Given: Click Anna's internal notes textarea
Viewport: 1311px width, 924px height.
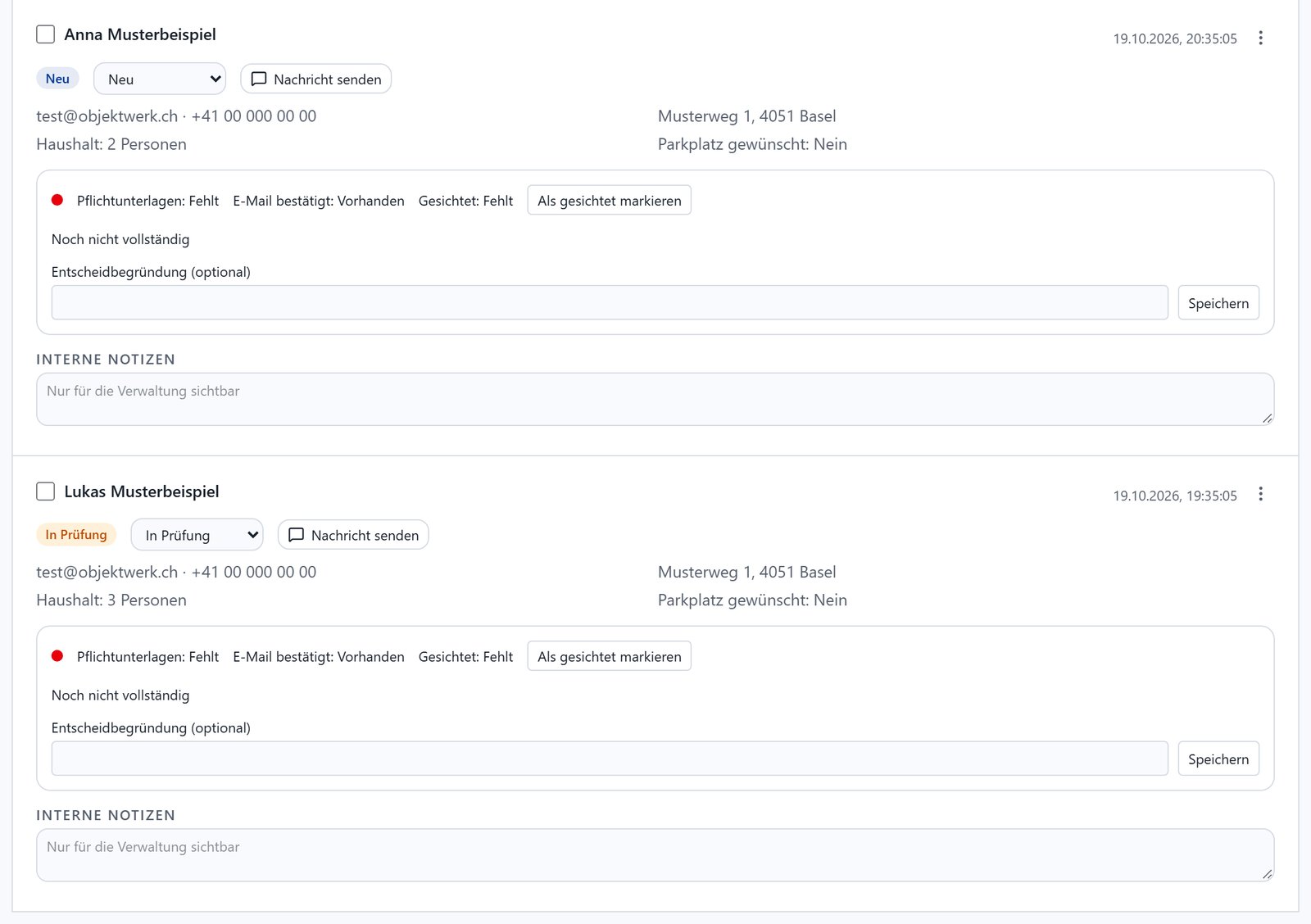Looking at the screenshot, I should [655, 399].
